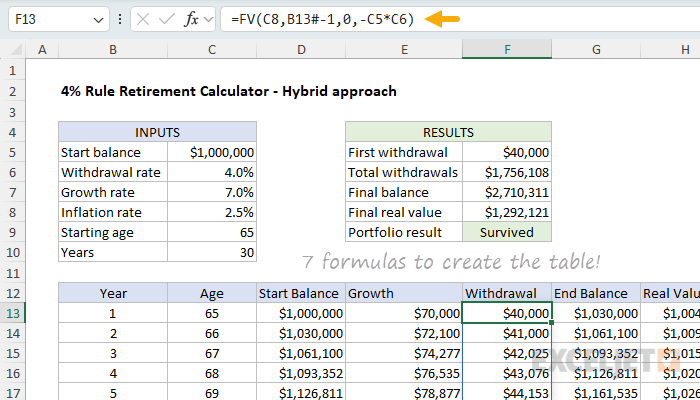
Task: Click the Name Box showing F13
Action: coord(58,19)
